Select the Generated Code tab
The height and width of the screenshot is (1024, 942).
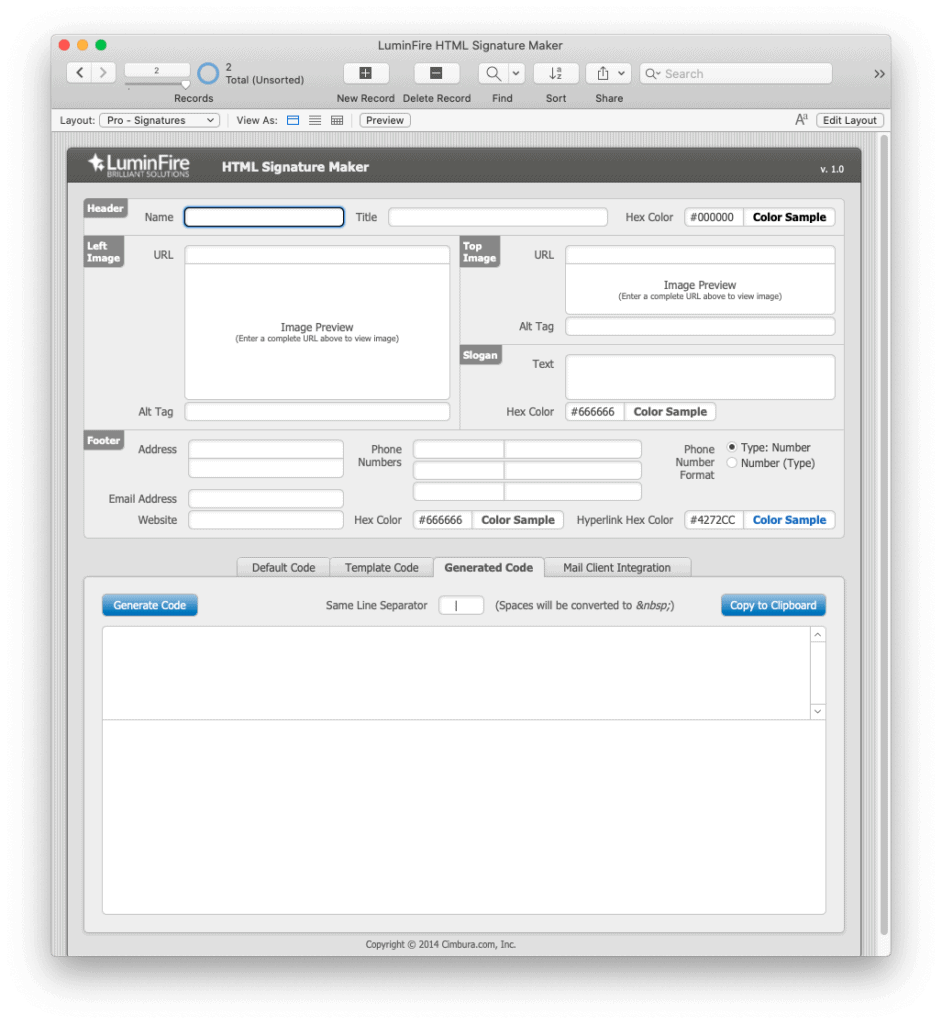(x=489, y=568)
